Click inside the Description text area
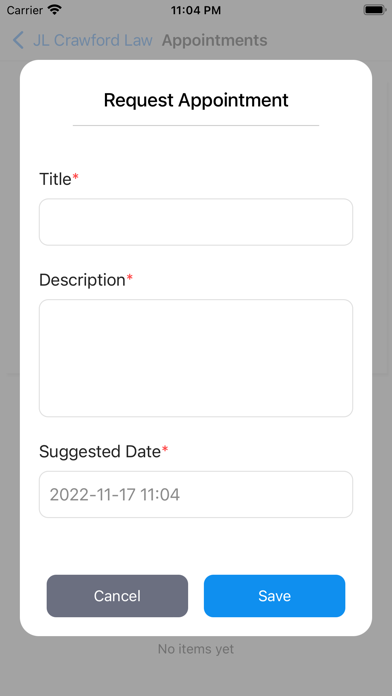The image size is (392, 696). 196,358
